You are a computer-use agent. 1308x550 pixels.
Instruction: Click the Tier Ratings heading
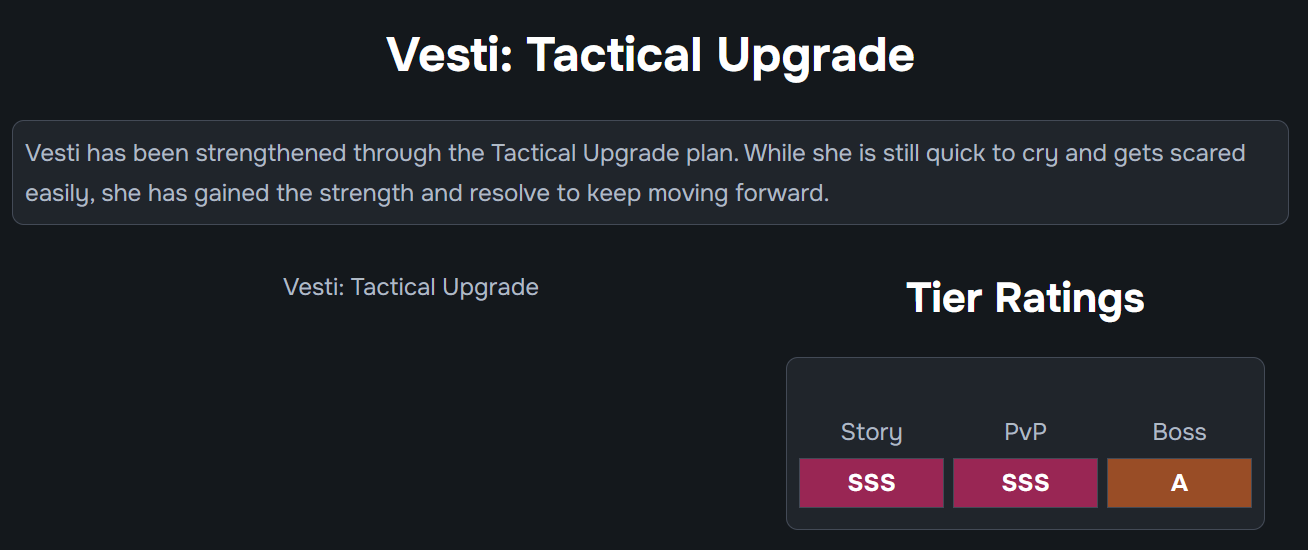coord(1025,298)
